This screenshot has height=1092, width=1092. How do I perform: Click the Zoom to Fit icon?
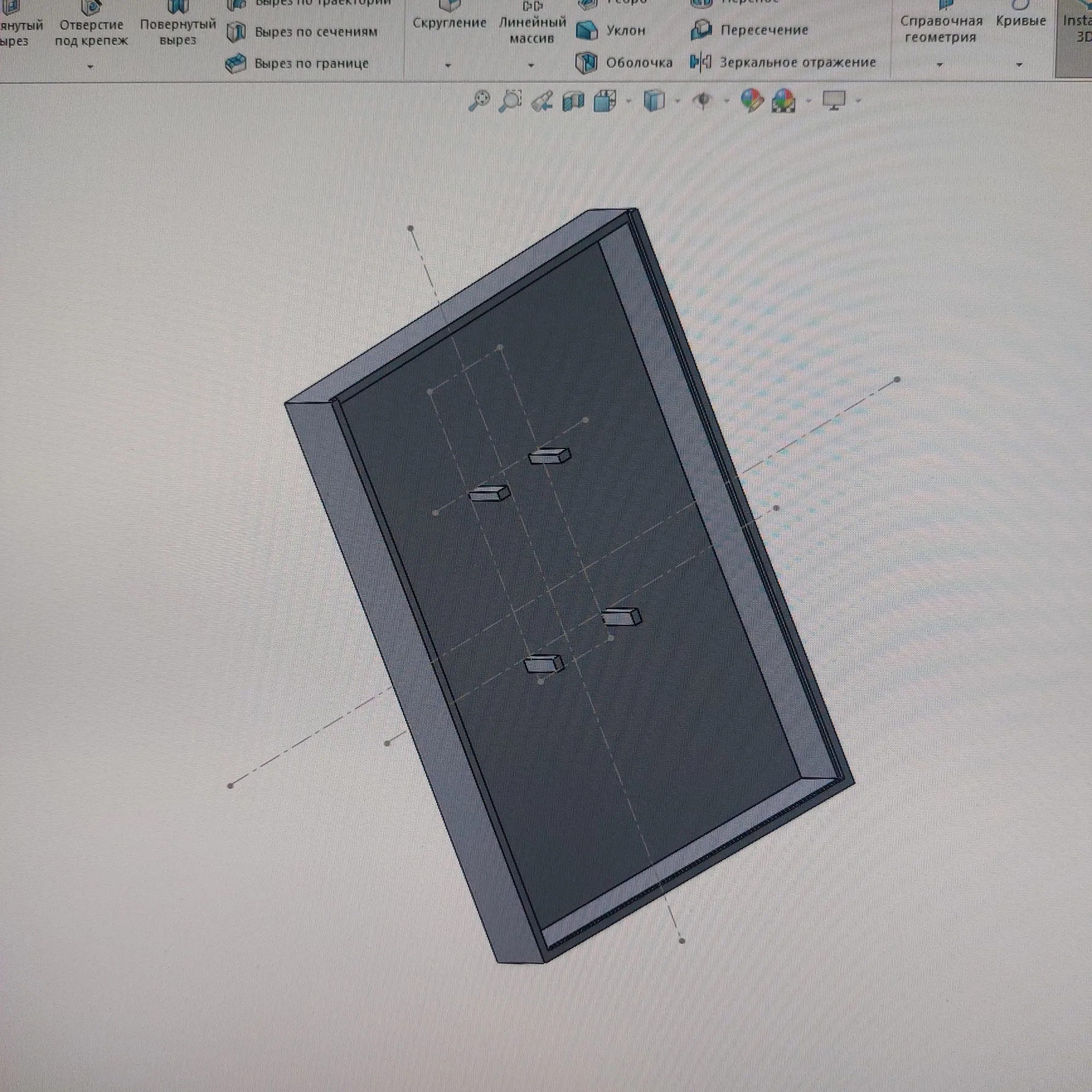point(479,101)
